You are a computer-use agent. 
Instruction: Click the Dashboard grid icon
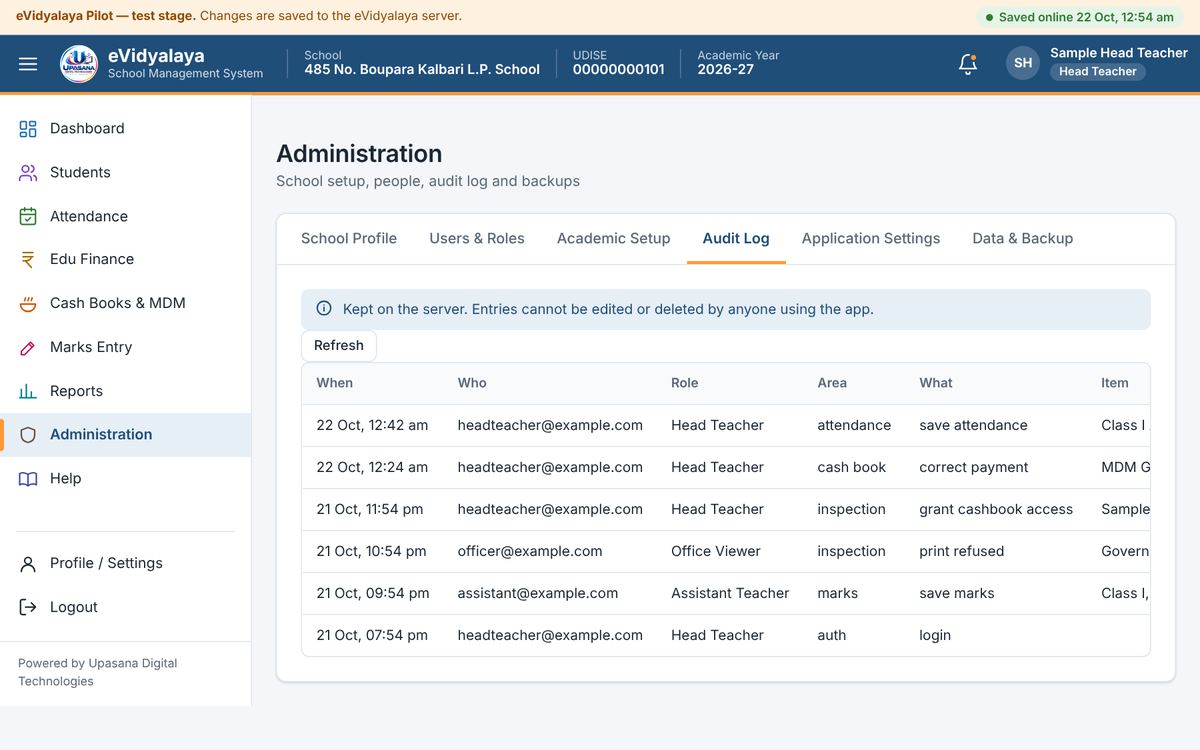28,129
